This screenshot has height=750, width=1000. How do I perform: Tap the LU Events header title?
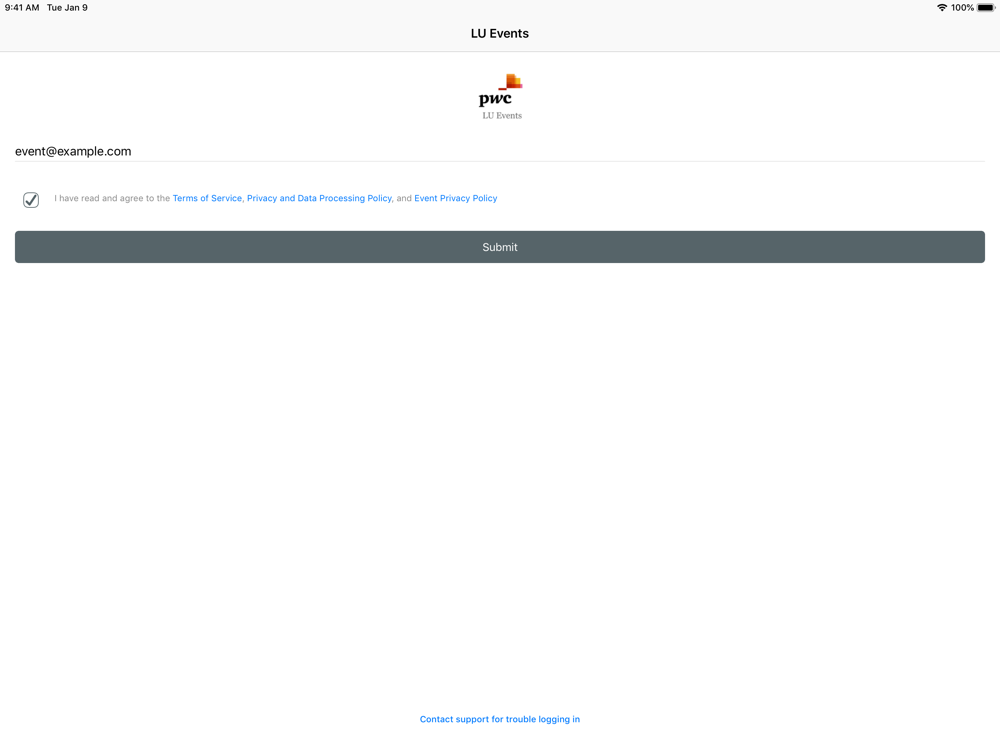pyautogui.click(x=500, y=34)
